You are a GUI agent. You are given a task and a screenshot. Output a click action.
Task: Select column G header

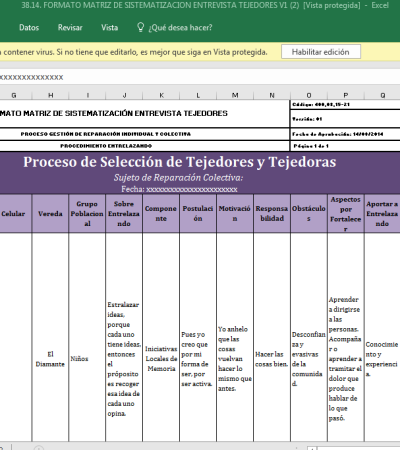(x=14, y=95)
